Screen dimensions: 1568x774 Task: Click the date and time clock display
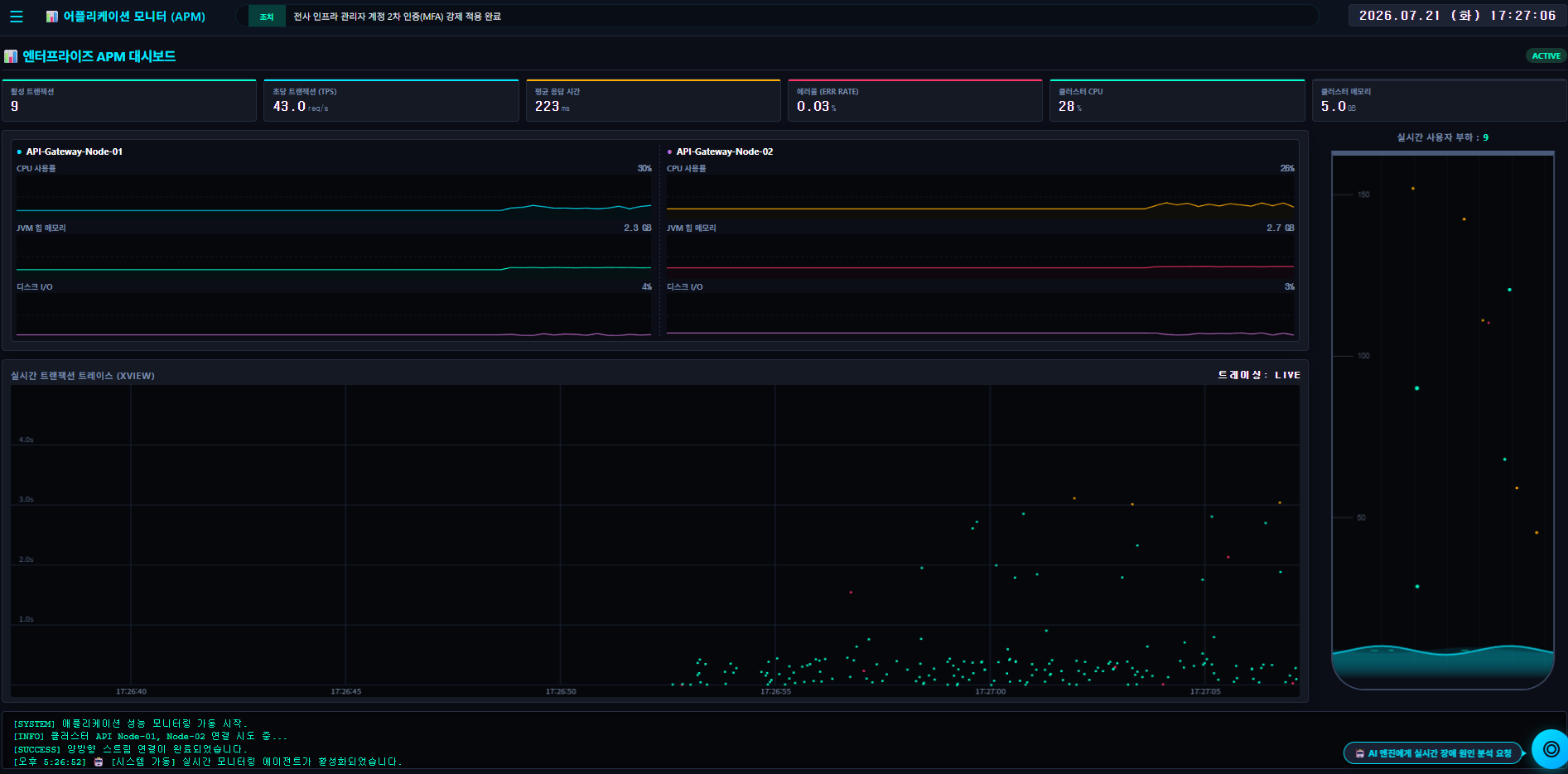coord(1457,16)
